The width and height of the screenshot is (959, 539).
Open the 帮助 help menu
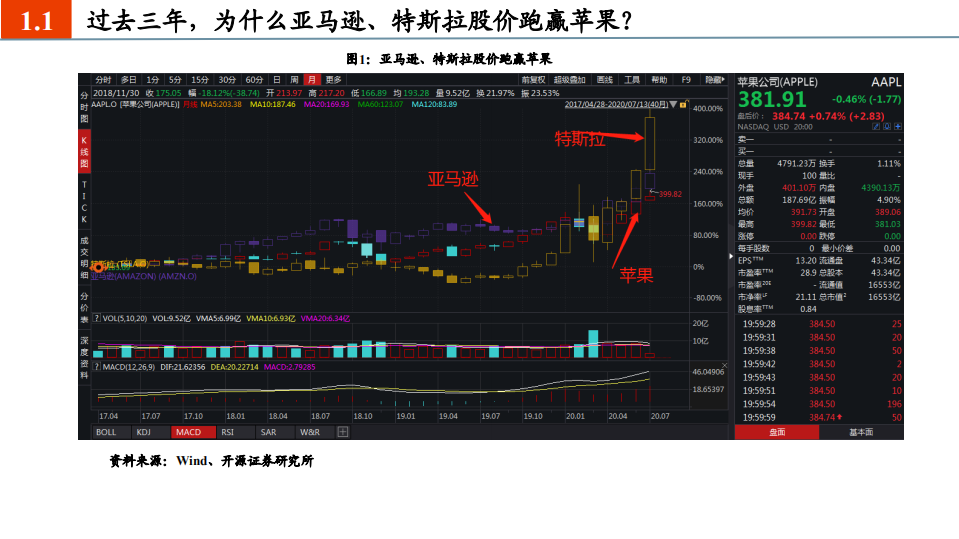click(x=659, y=80)
